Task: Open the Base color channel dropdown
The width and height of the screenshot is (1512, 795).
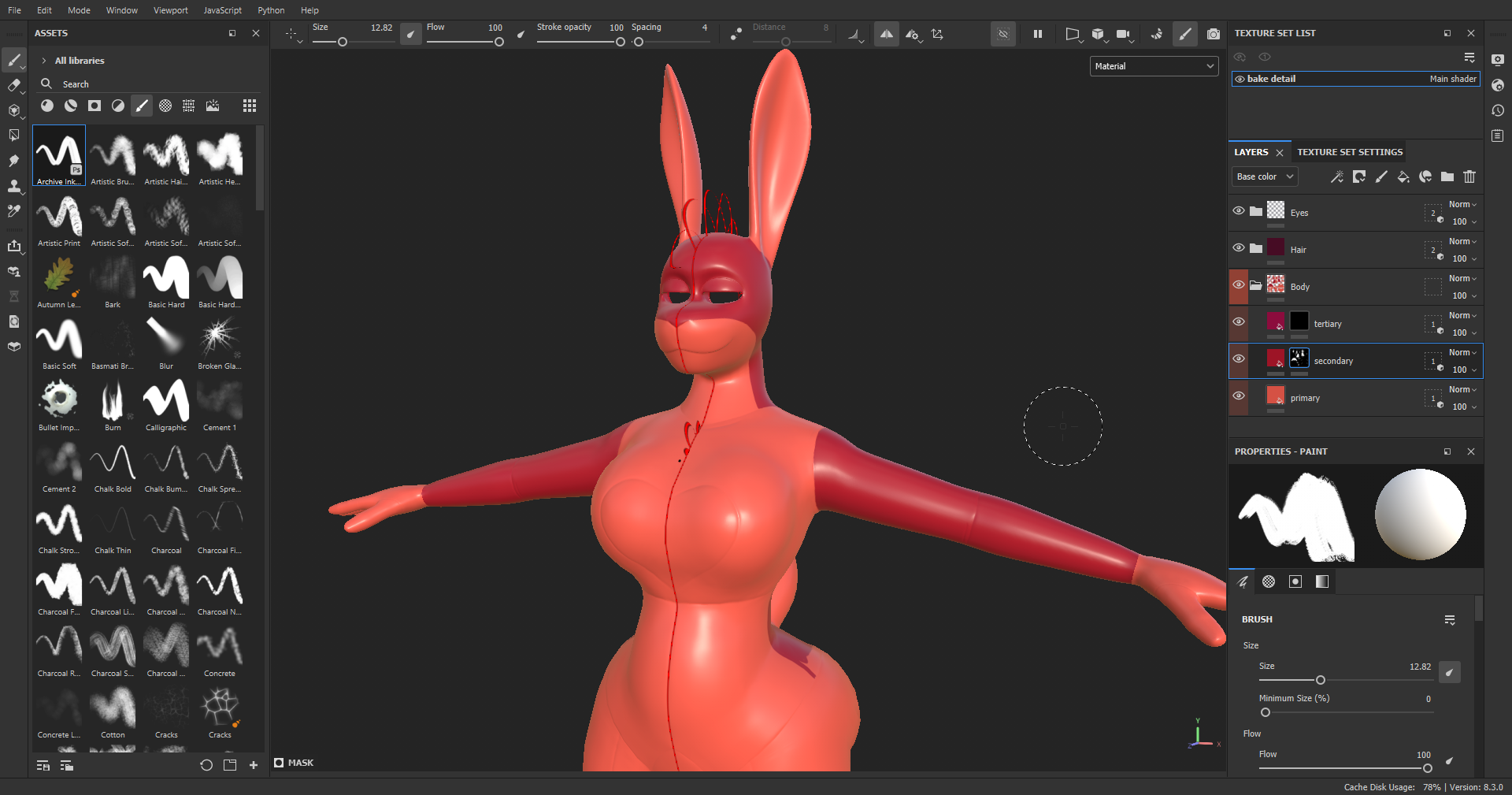Action: (x=1265, y=176)
